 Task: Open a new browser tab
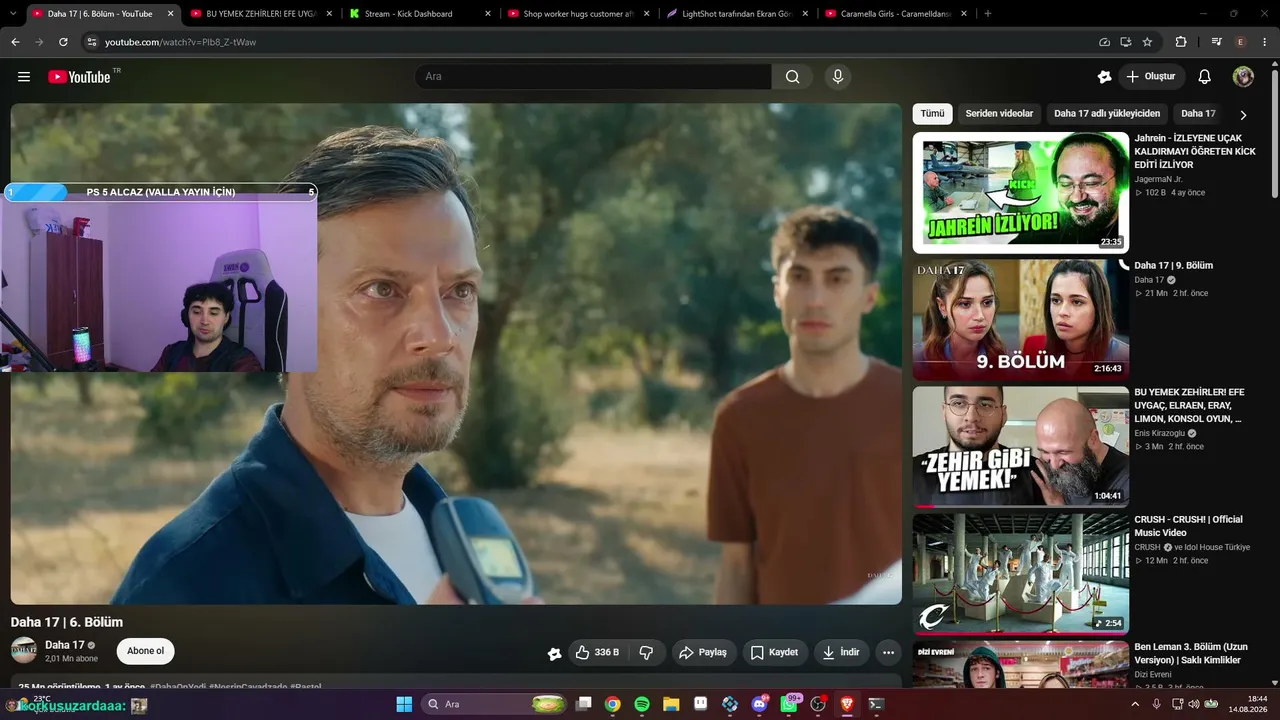pyautogui.click(x=988, y=13)
